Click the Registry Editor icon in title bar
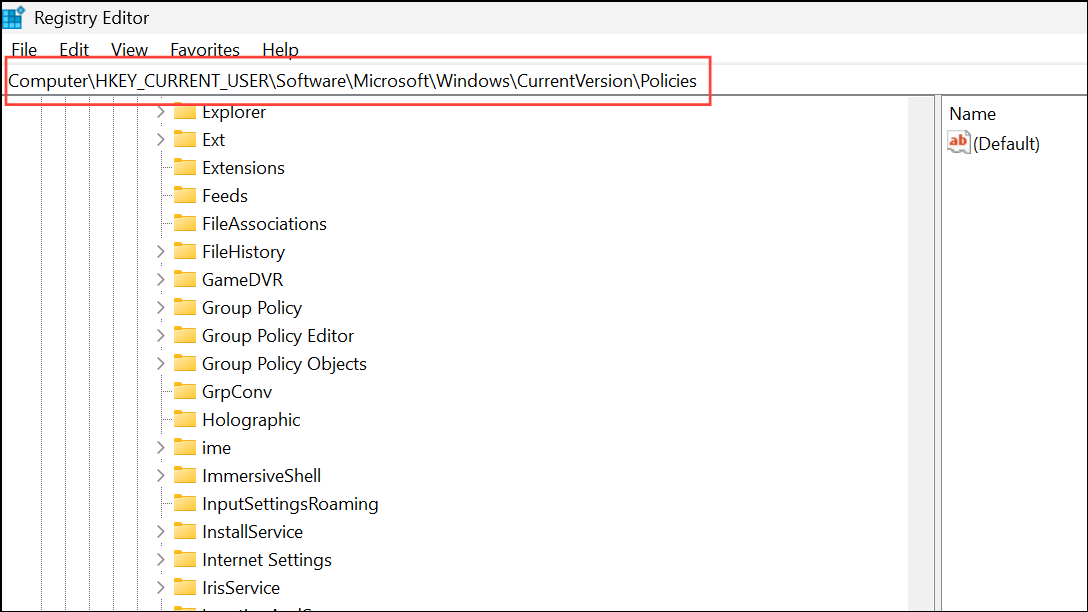Viewport: 1088px width, 612px height. point(14,17)
